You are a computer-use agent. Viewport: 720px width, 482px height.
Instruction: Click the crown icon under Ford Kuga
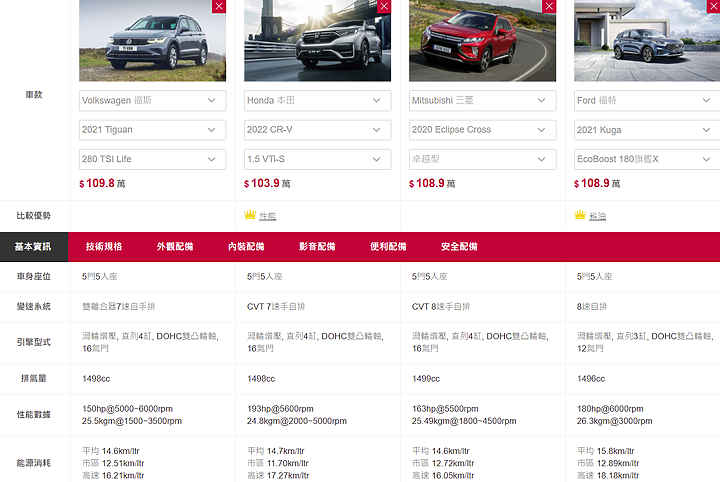pos(580,215)
